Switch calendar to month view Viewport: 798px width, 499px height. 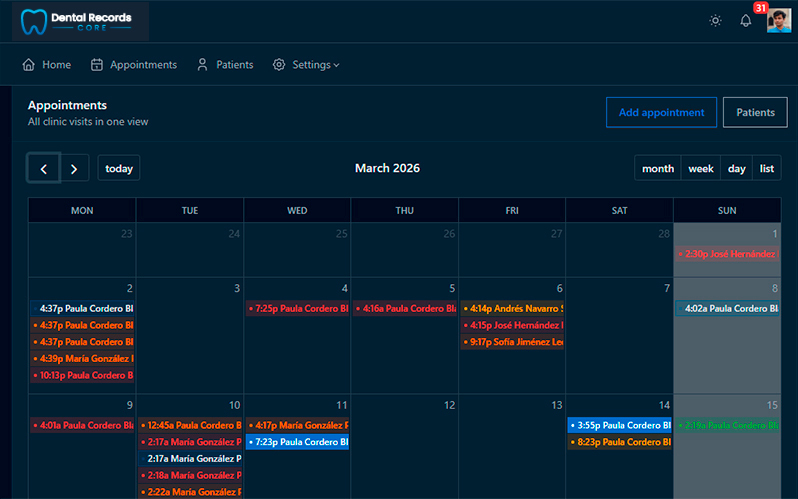(x=658, y=168)
